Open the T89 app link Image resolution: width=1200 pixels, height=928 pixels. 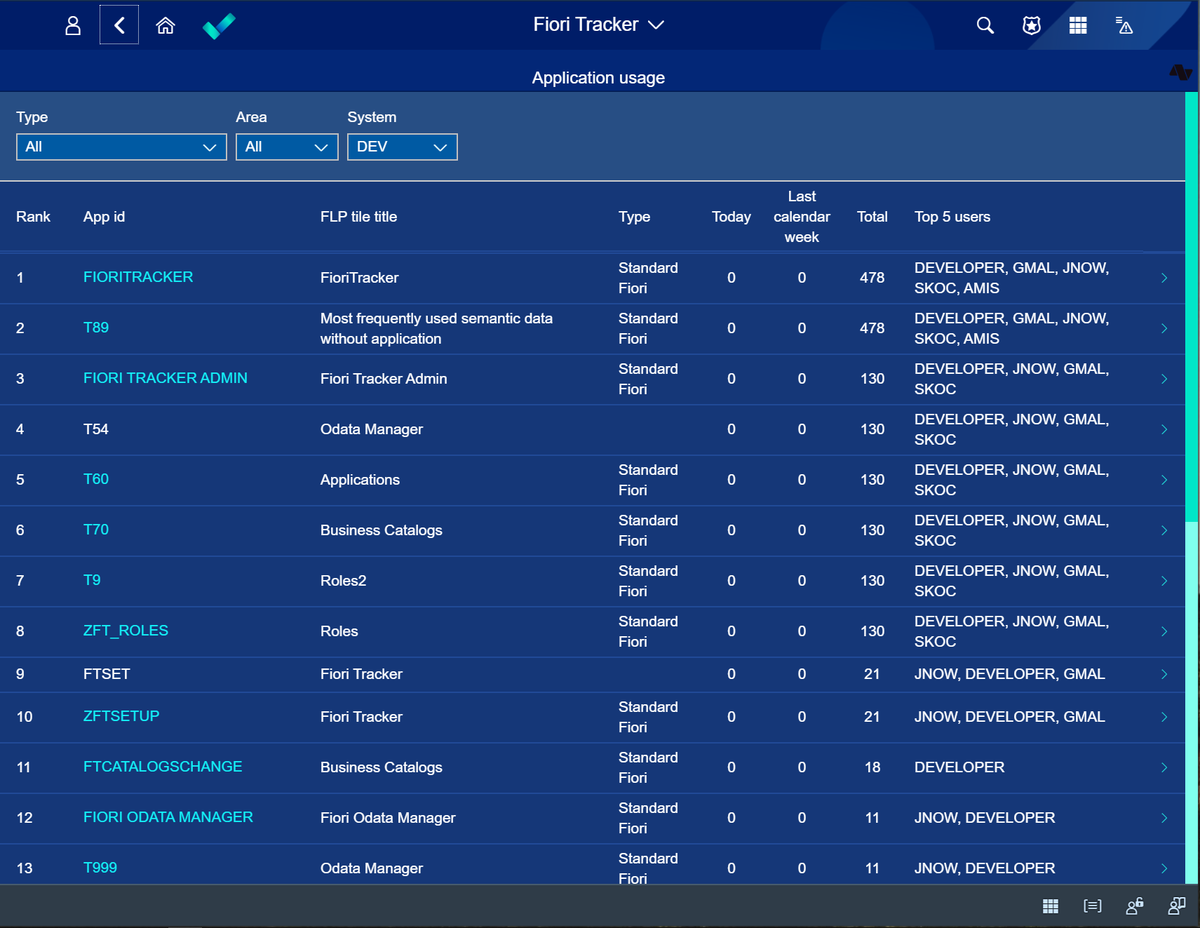[96, 327]
